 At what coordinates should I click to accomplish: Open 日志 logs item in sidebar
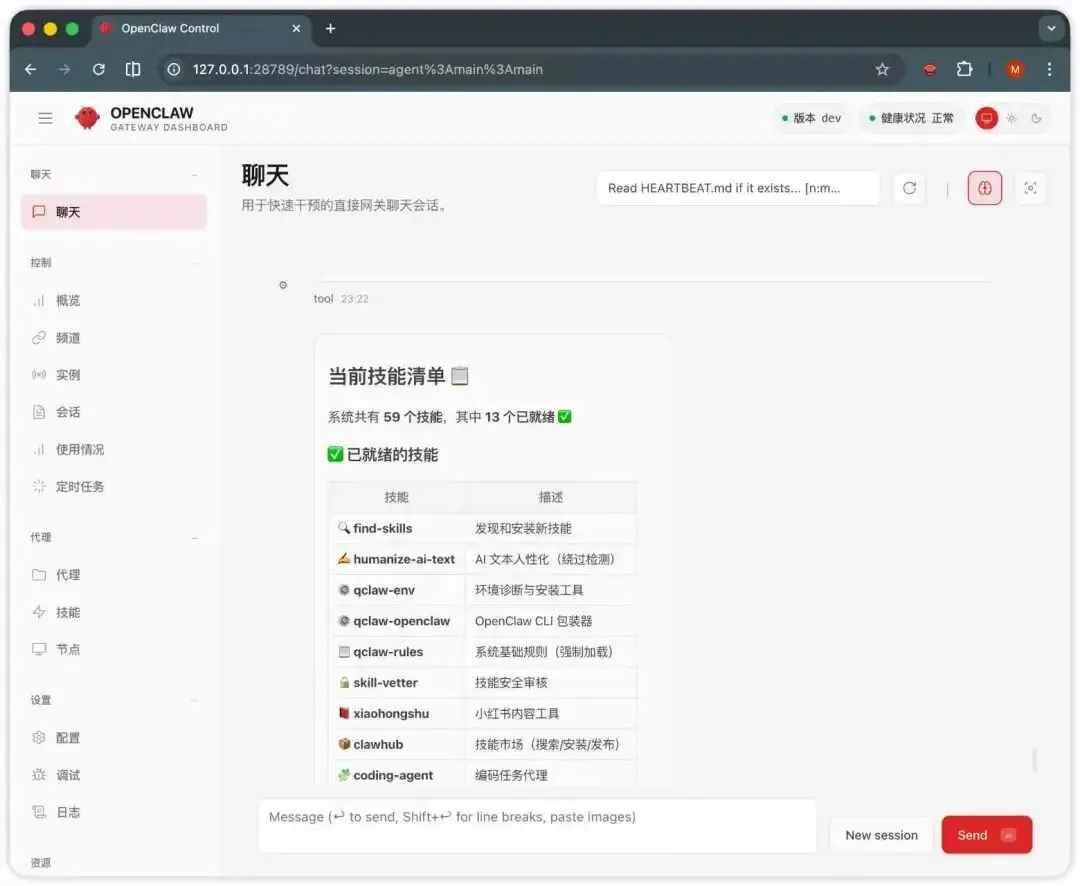point(114,812)
